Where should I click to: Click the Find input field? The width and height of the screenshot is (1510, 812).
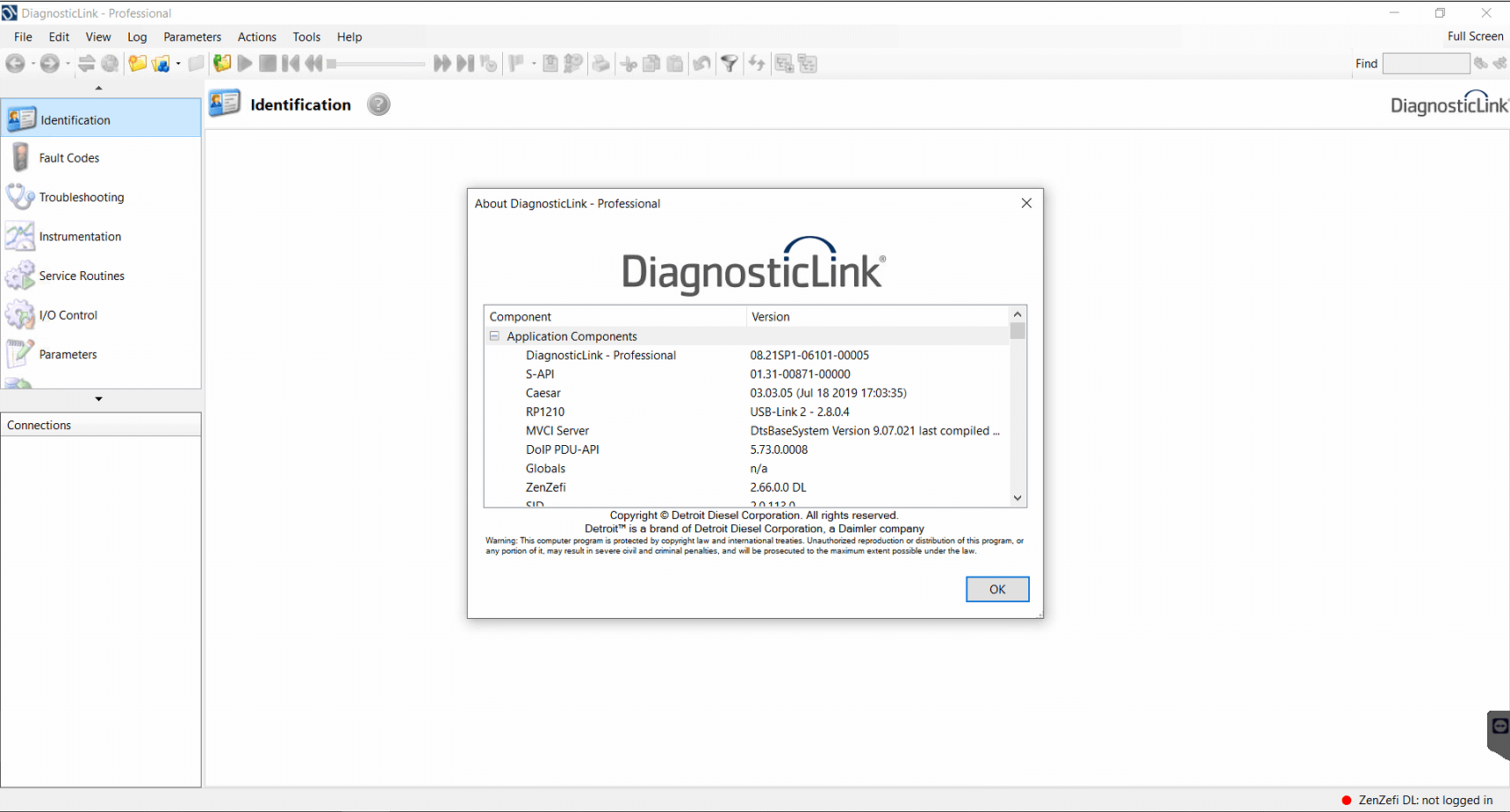click(x=1425, y=63)
